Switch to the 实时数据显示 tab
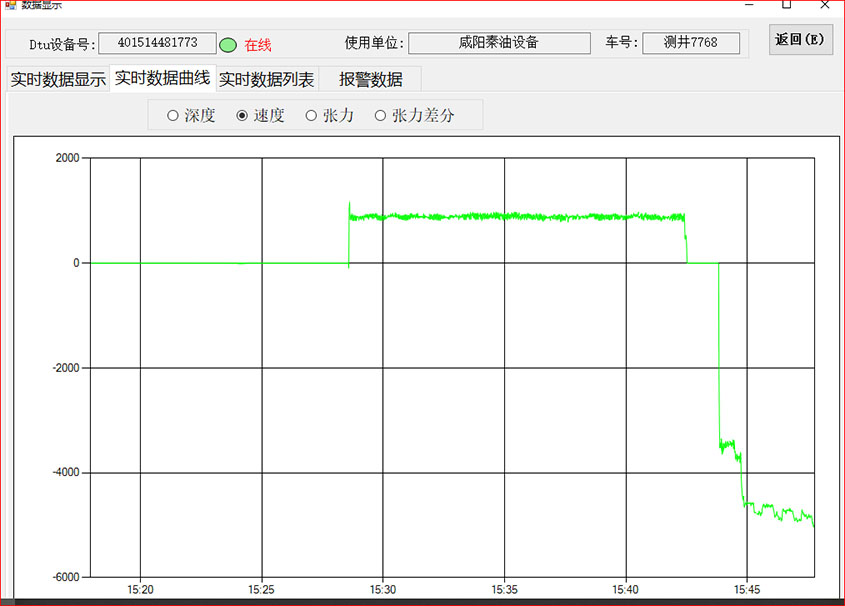Screen dimensions: 845x606 (x=57, y=80)
